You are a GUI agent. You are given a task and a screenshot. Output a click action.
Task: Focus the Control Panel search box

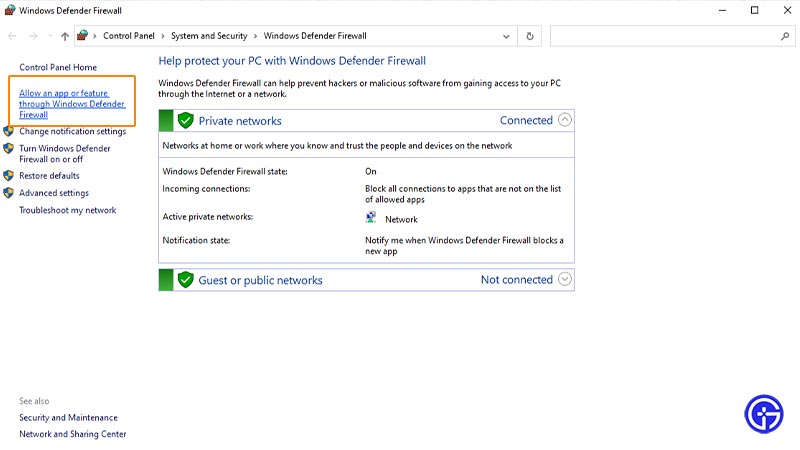pyautogui.click(x=672, y=36)
